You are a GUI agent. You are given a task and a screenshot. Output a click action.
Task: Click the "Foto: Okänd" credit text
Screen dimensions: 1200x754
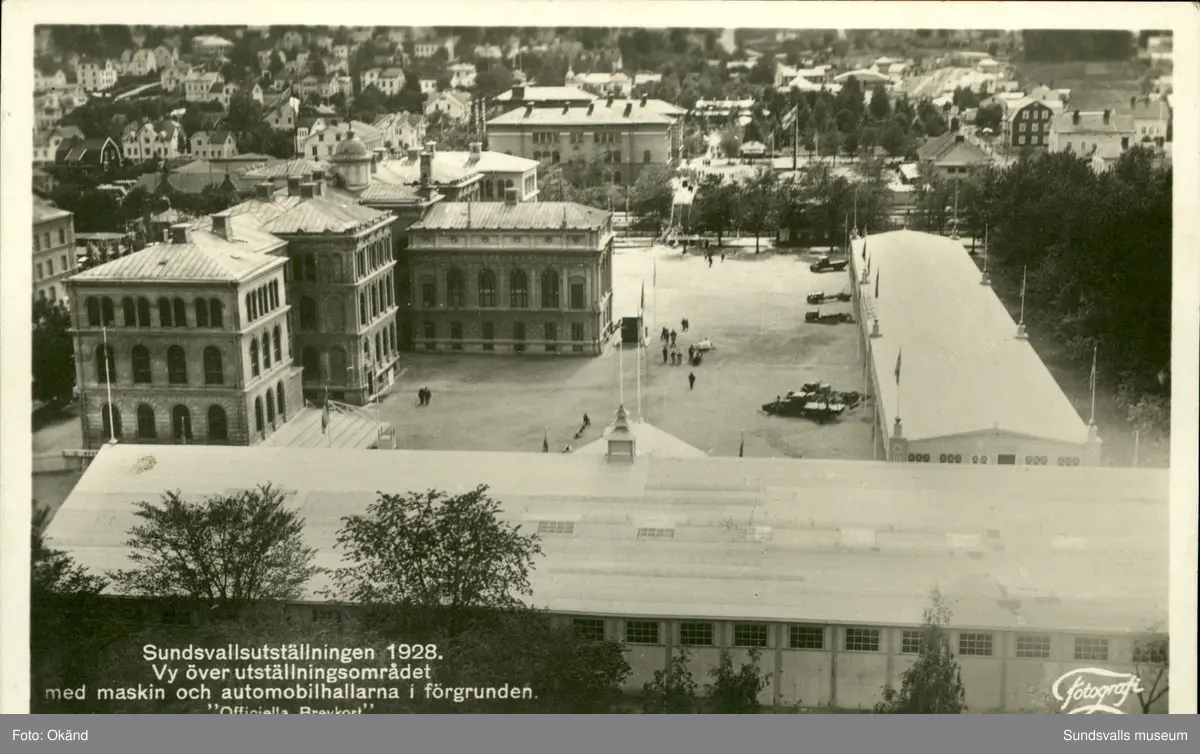coord(51,736)
